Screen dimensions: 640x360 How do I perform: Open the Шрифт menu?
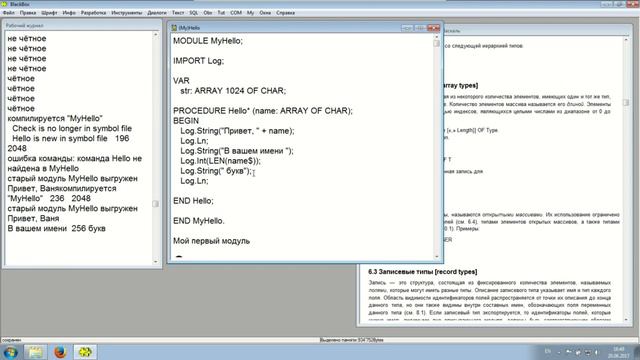click(49, 13)
